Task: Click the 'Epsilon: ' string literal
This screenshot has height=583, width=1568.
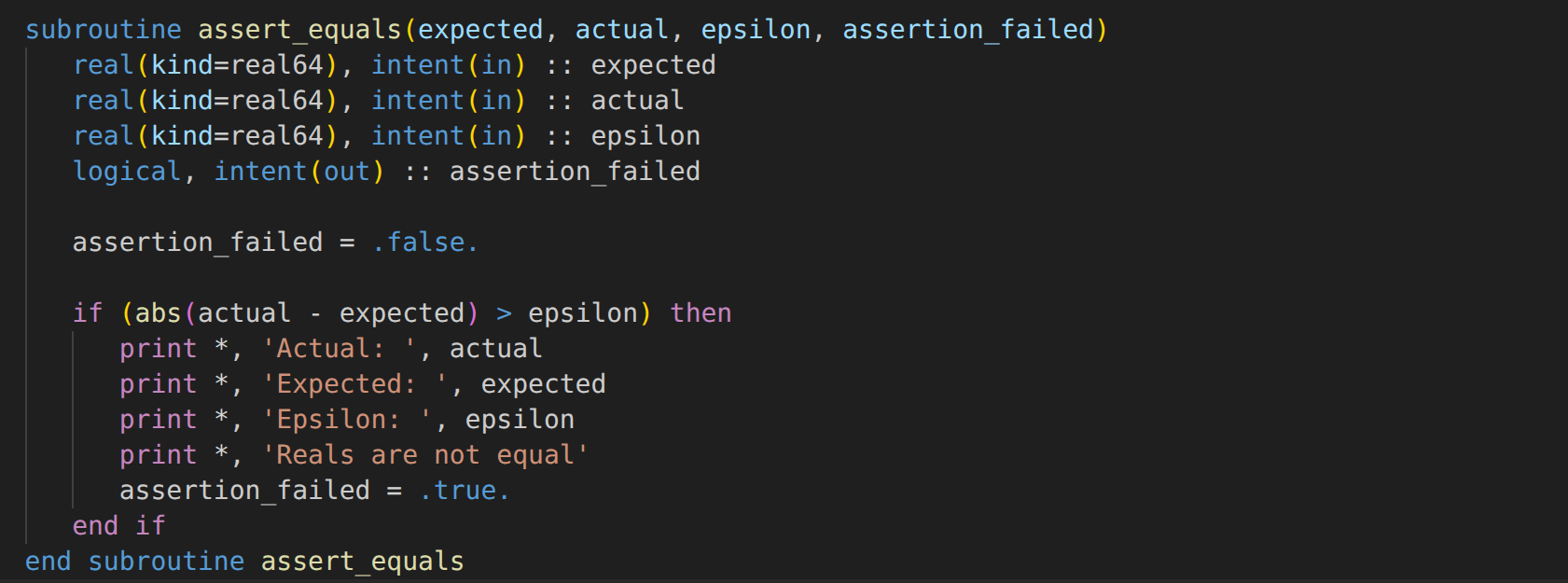Action: (x=347, y=420)
